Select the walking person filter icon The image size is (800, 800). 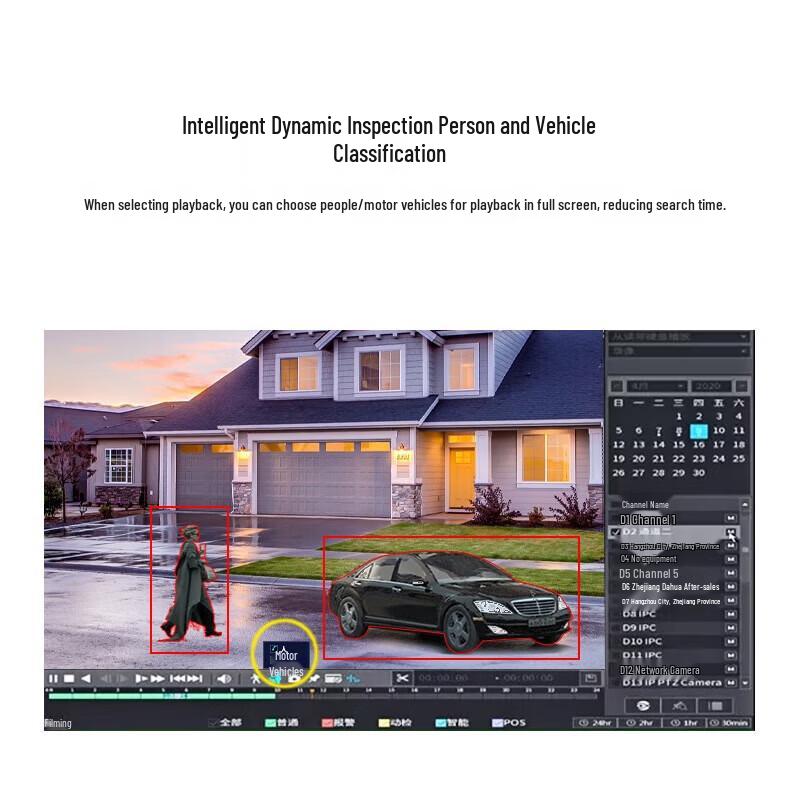(x=256, y=679)
